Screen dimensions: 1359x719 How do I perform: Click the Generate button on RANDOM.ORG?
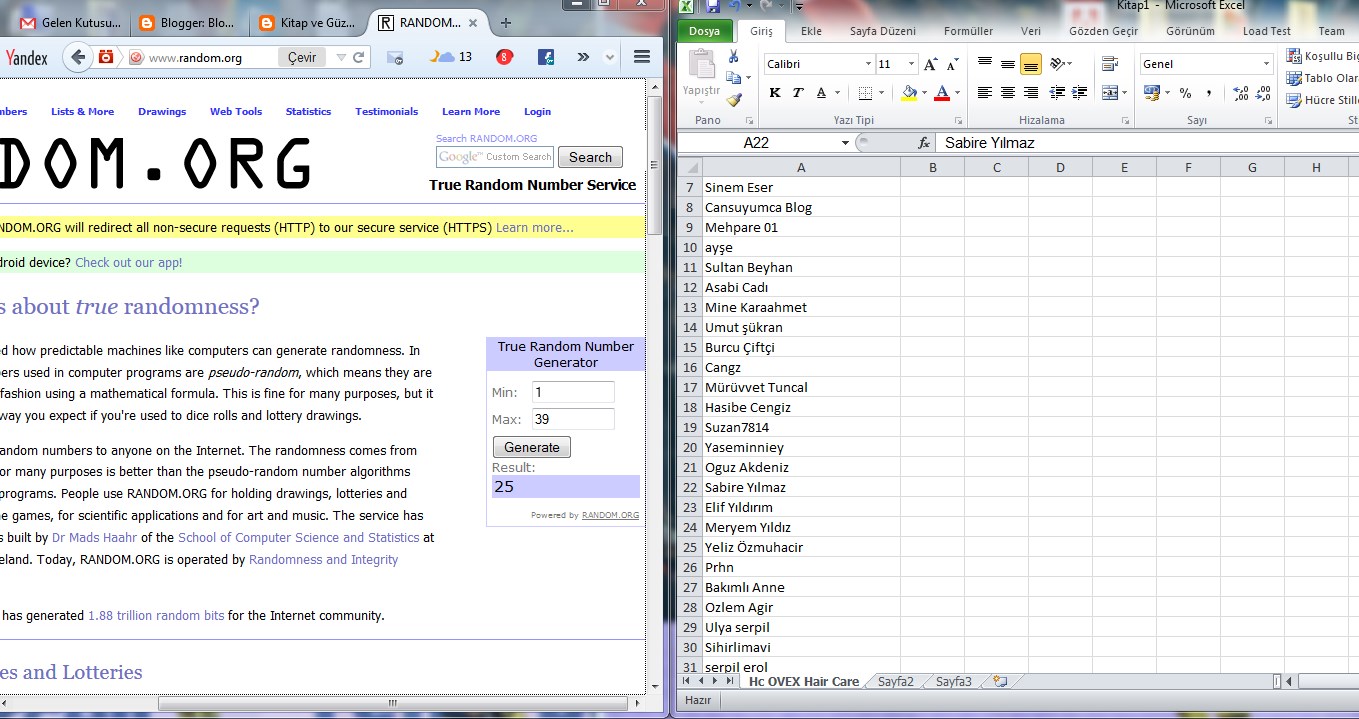pos(532,447)
